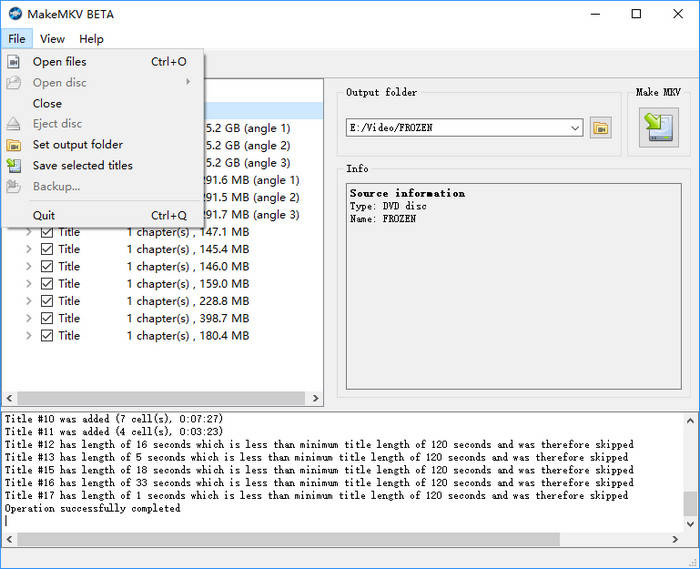The image size is (700, 569).
Task: Click log pane horizontal scrollbar right arrow
Action: coord(675,540)
